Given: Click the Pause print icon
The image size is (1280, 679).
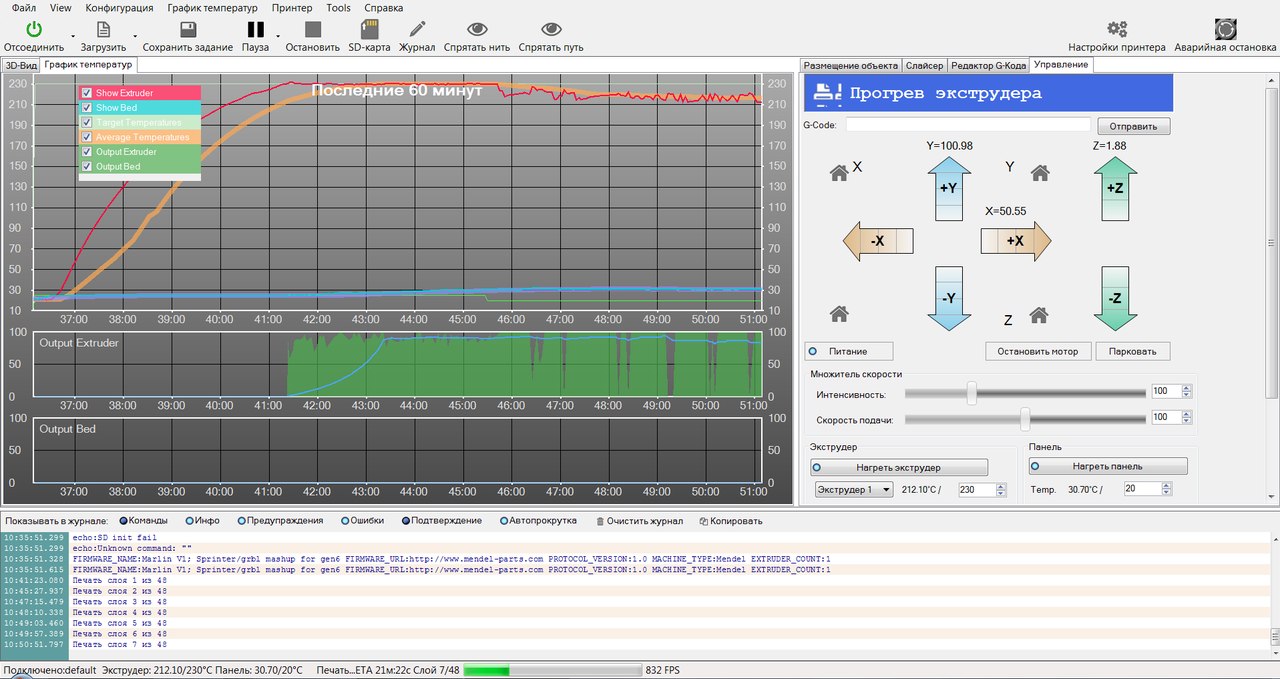Looking at the screenshot, I should point(255,30).
